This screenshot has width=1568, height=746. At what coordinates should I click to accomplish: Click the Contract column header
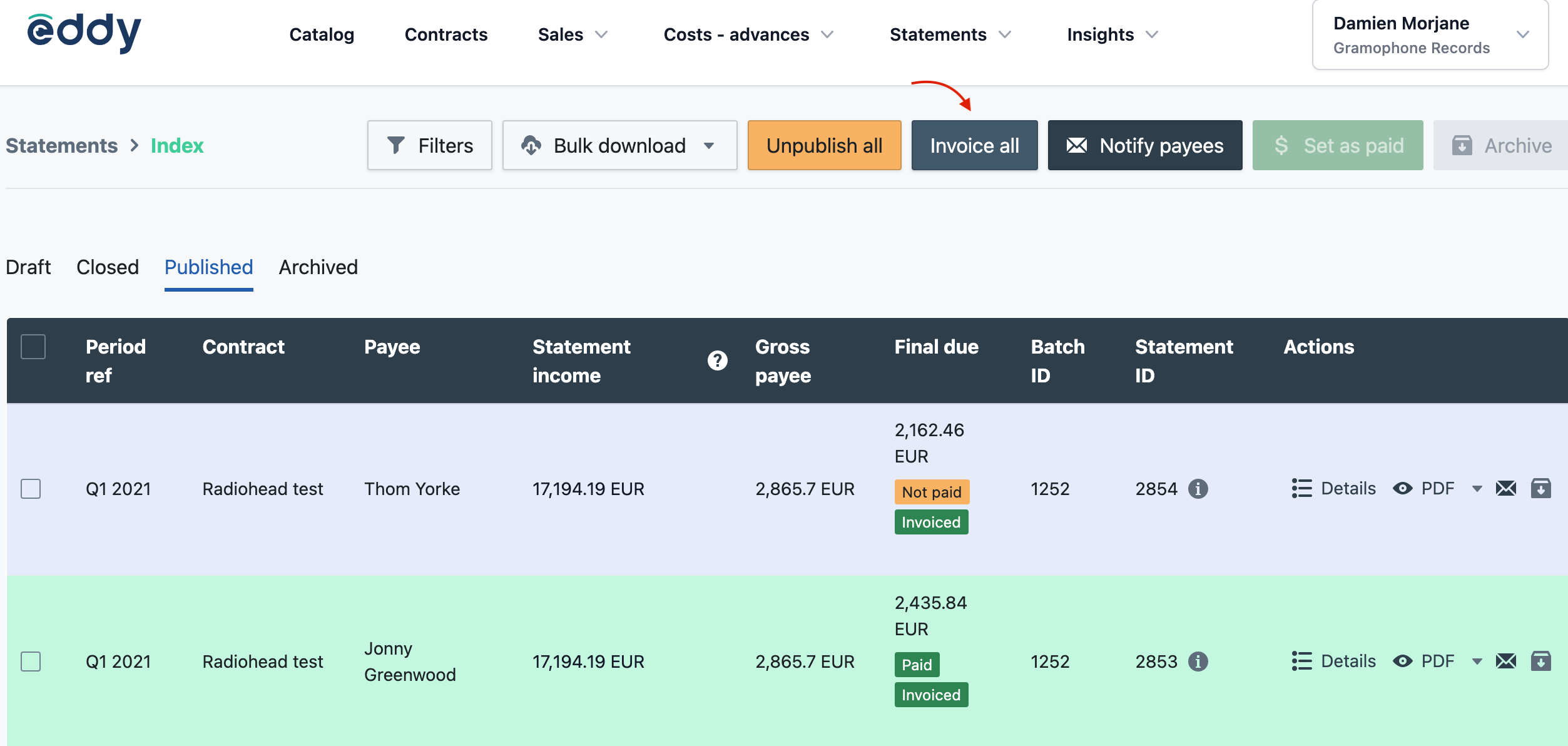pos(243,347)
